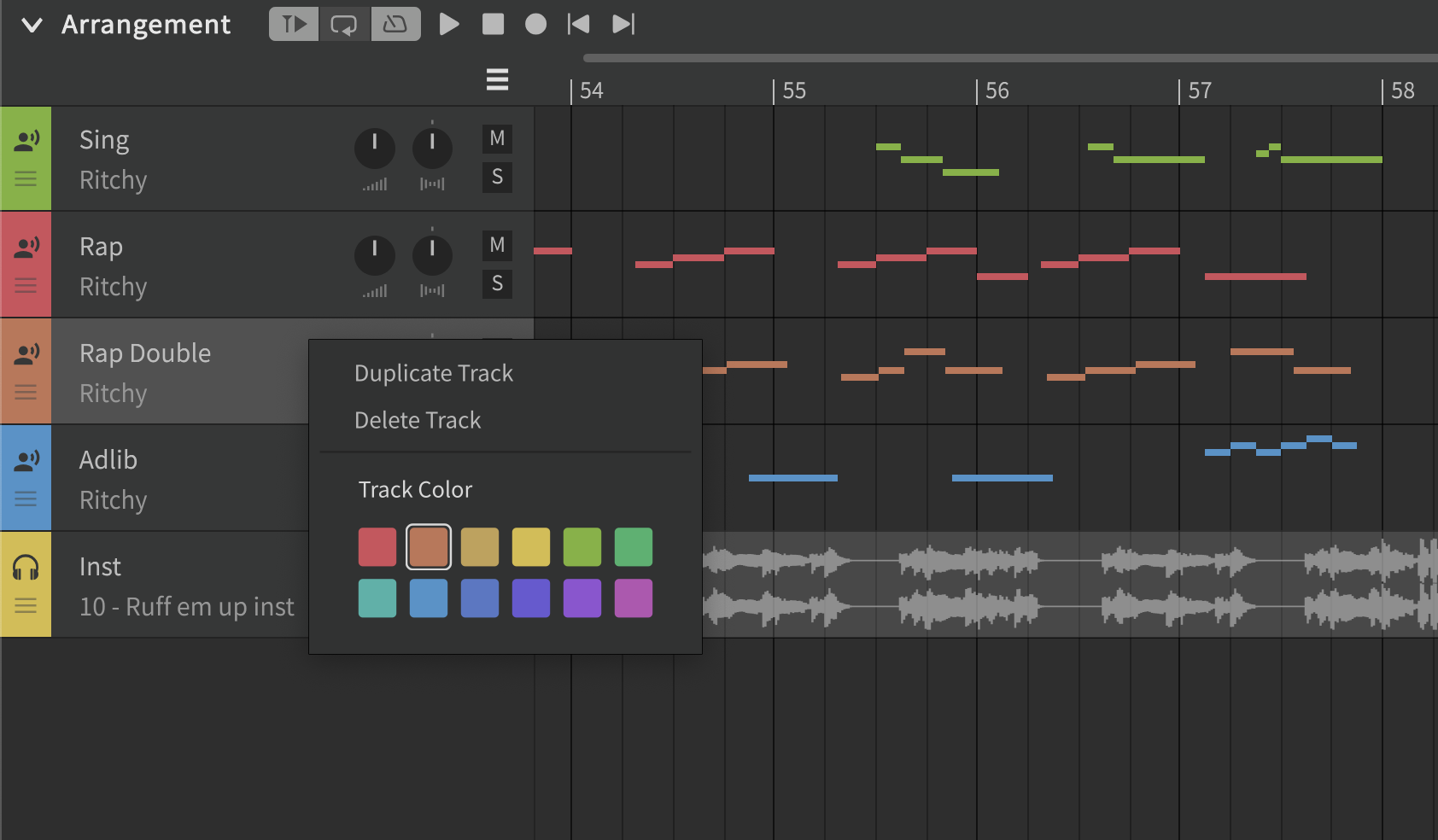Click the Inst track headphones icon

[26, 568]
